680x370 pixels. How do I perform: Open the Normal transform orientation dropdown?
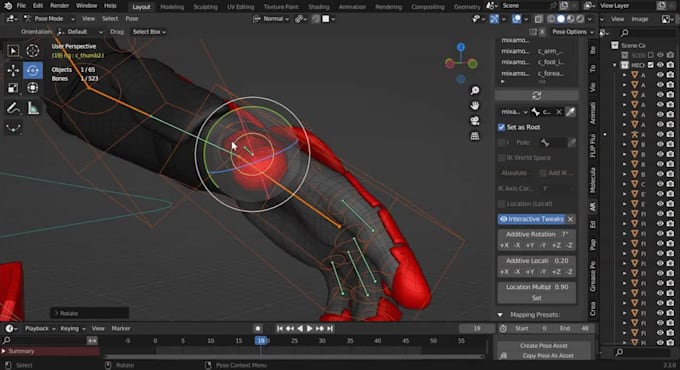coord(271,19)
